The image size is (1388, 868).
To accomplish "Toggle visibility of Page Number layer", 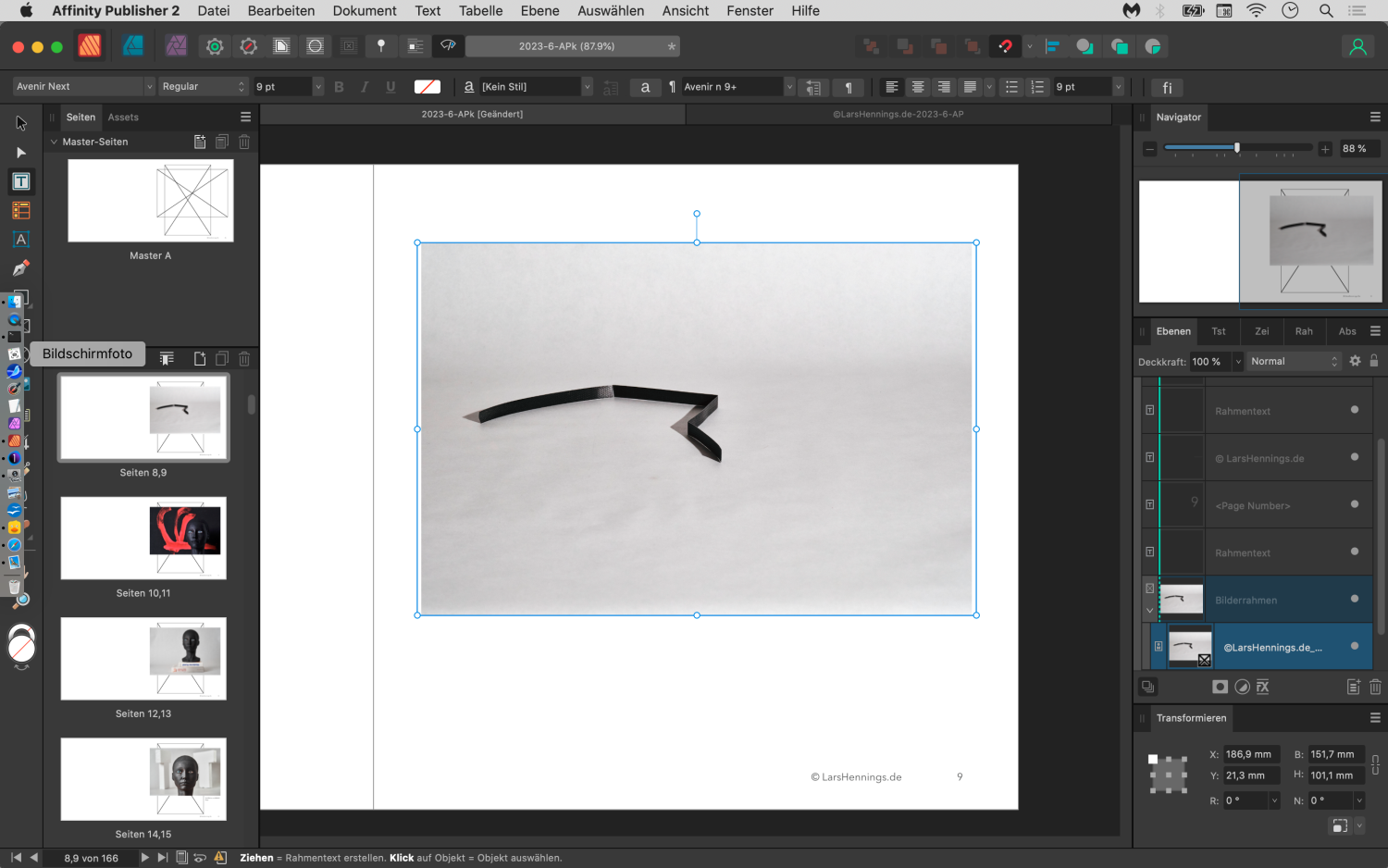I will click(x=1355, y=504).
